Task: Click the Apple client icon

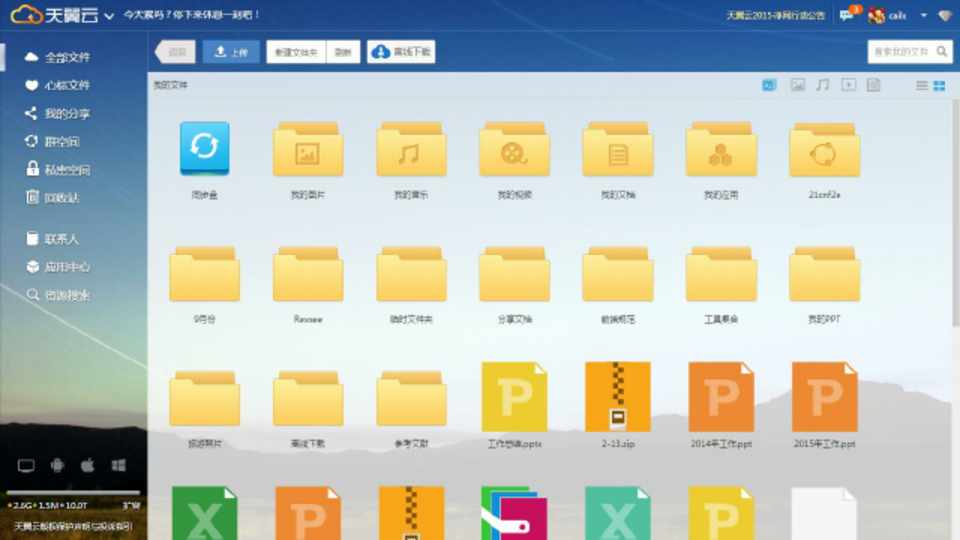Action: pyautogui.click(x=87, y=466)
